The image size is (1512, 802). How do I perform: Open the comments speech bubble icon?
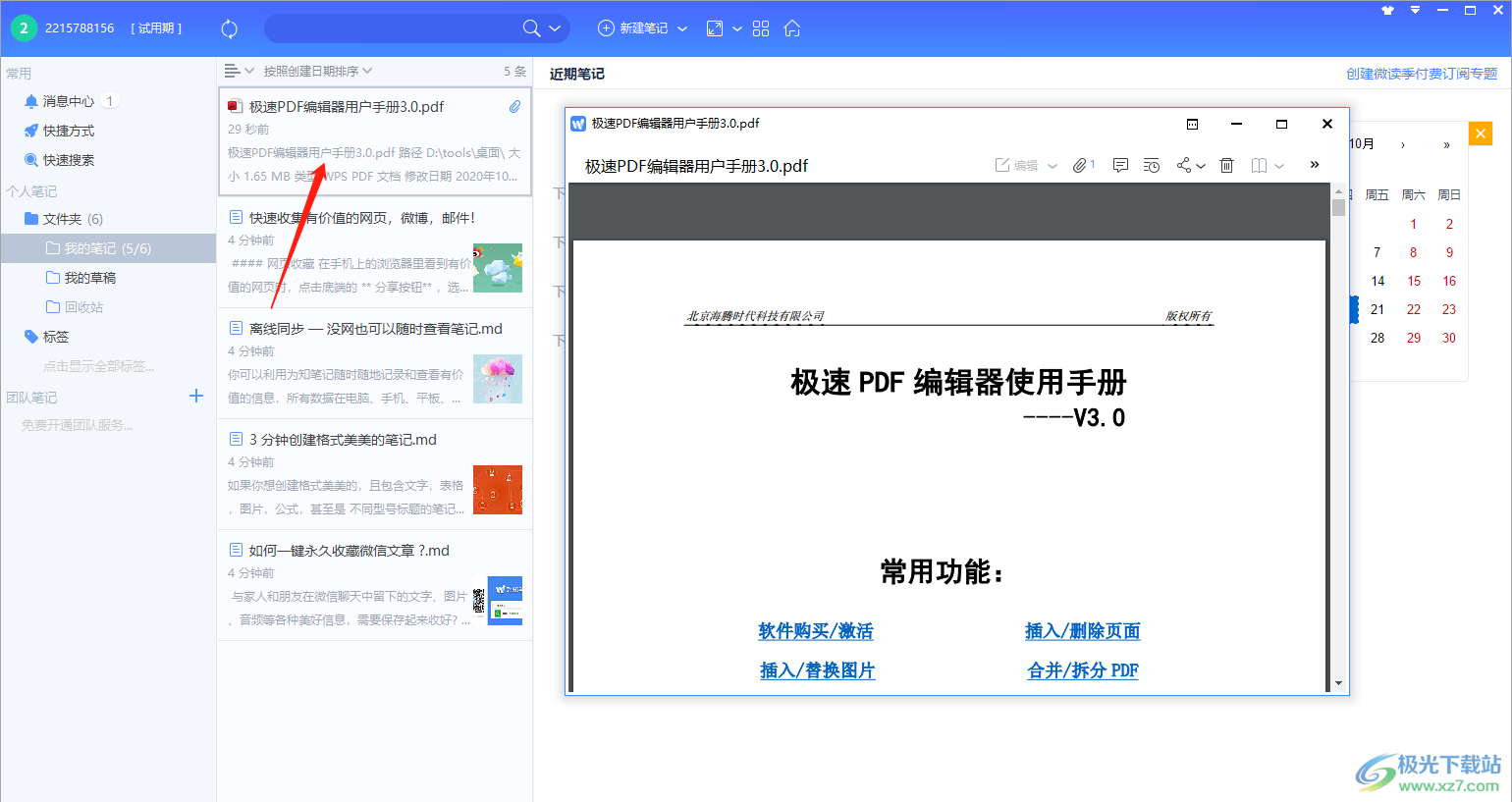1120,165
